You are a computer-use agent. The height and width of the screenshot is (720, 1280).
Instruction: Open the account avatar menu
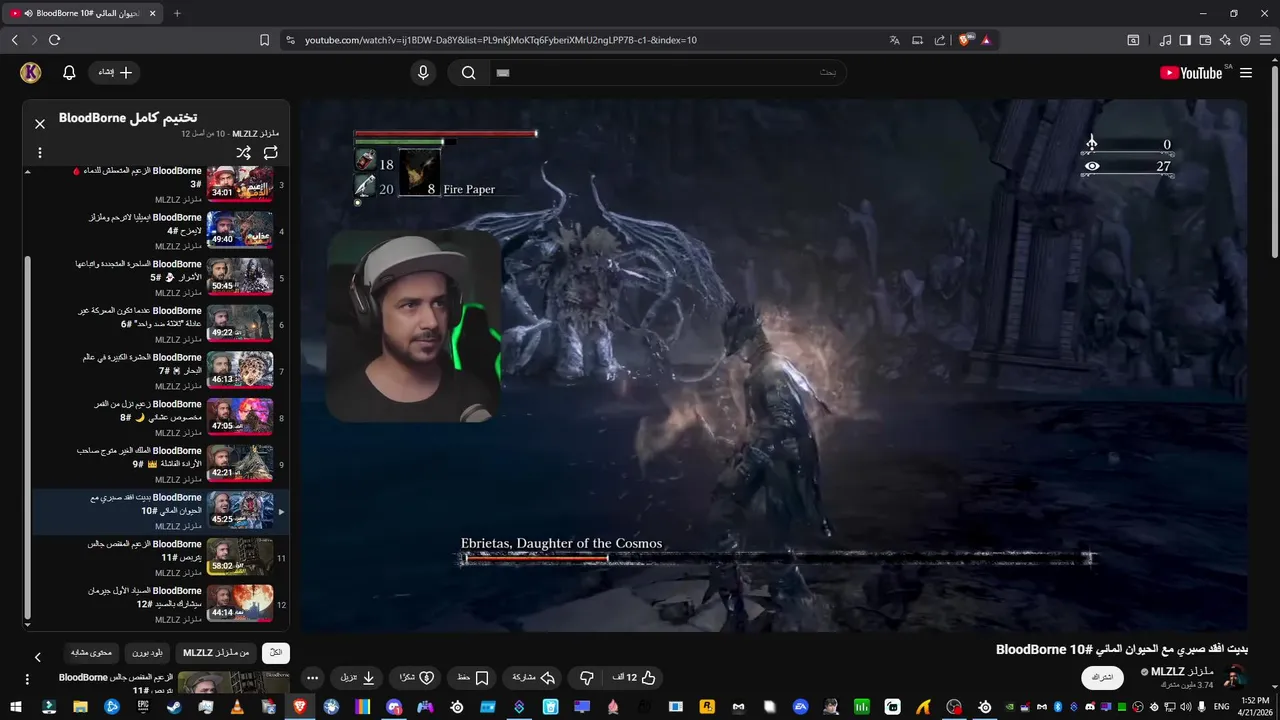click(30, 72)
